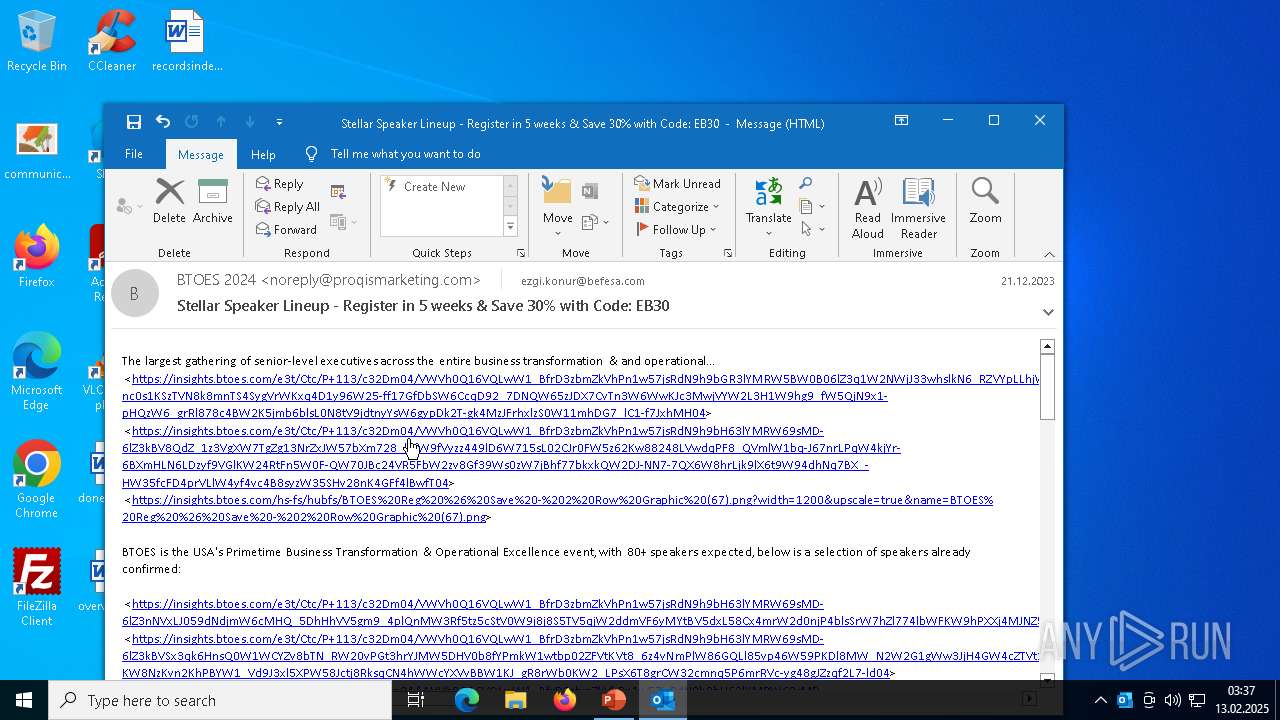Open the BTOES Reg & Save graphic link
Viewport: 1280px width, 720px height.
[557, 509]
